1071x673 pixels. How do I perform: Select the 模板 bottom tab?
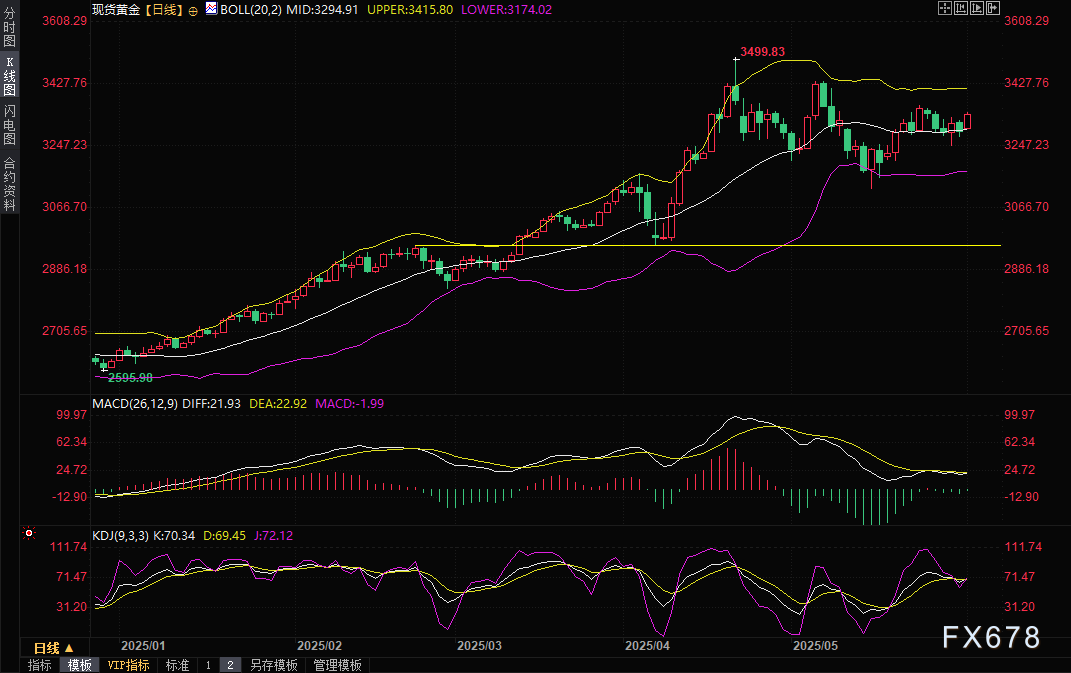tap(80, 665)
